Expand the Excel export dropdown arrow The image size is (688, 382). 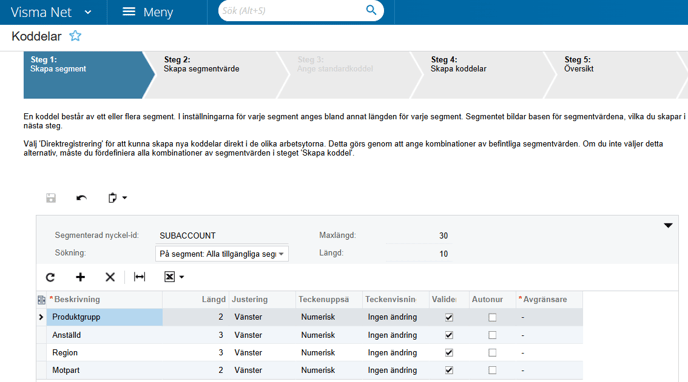(x=182, y=277)
